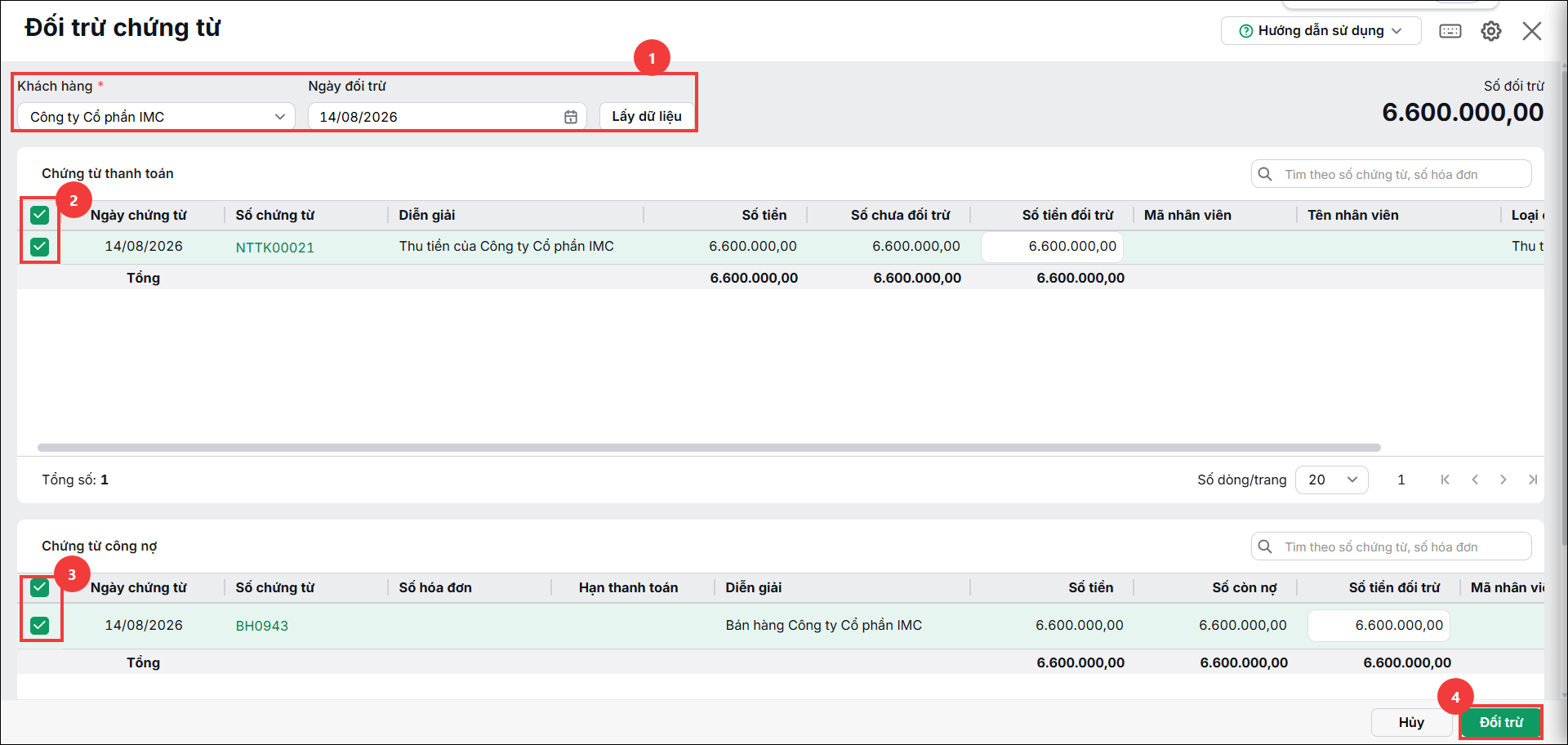Jump to the last page of results
The image size is (1568, 745).
click(1533, 480)
